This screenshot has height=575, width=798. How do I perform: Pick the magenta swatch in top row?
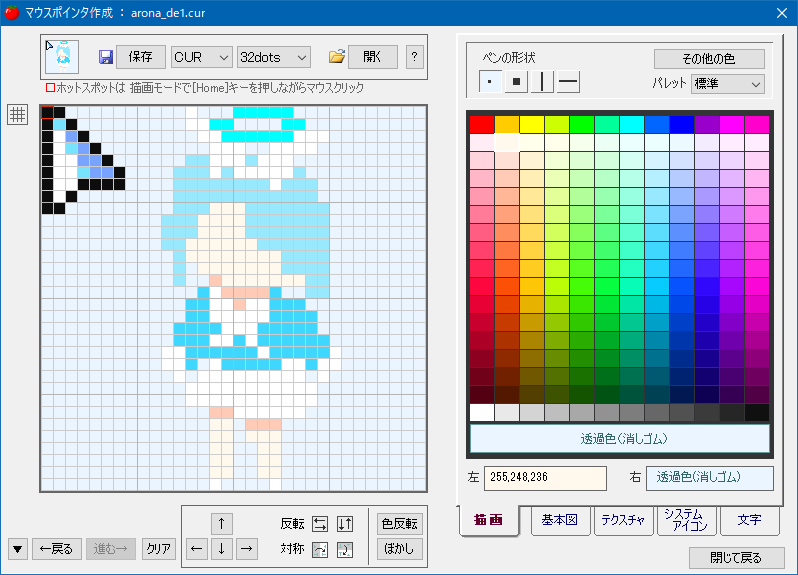[x=732, y=124]
